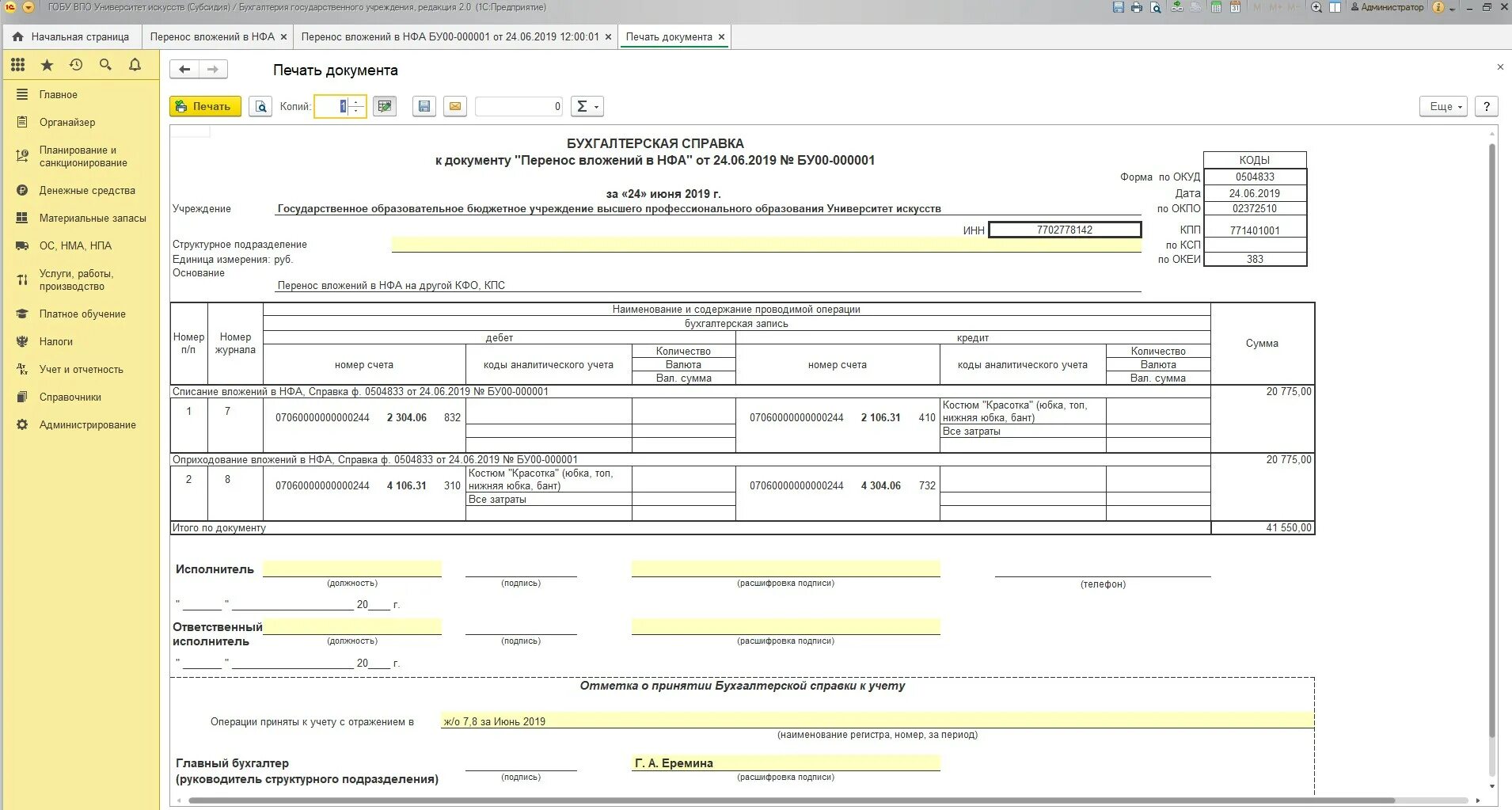Screen dimensions: 1512x810
Task: Open the Справочники section
Action: 81,397
